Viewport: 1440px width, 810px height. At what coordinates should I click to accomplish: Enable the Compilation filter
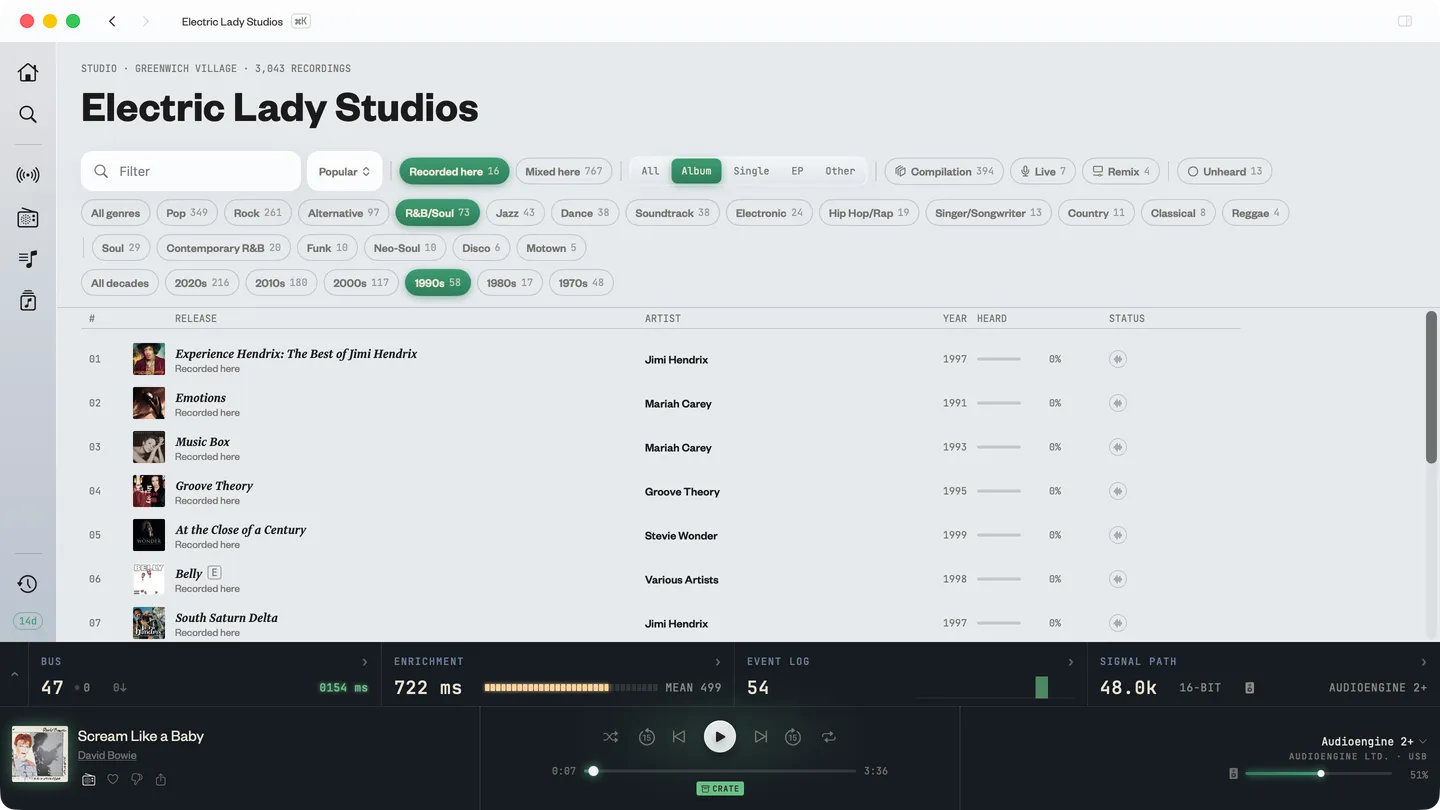point(944,171)
